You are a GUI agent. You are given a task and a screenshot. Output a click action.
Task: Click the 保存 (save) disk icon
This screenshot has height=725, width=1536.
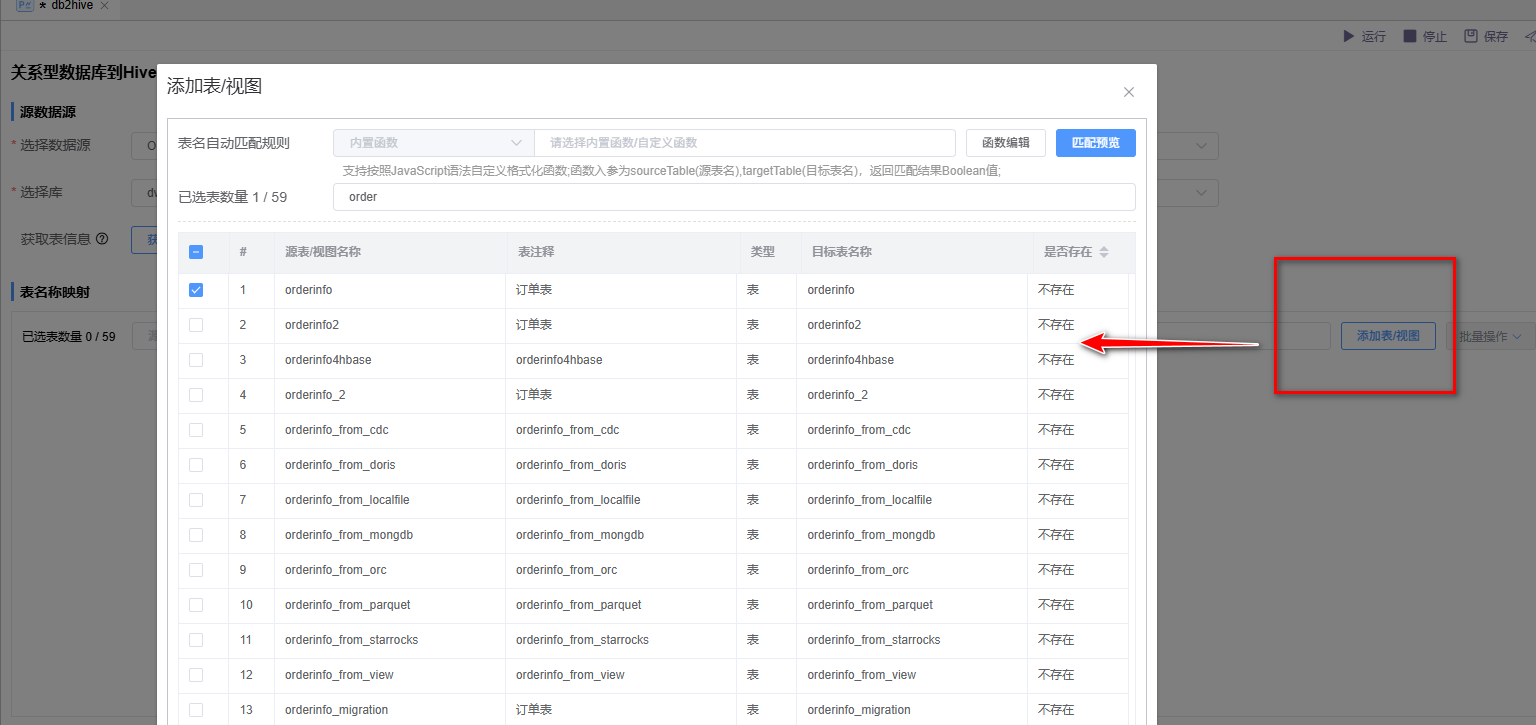tap(1471, 36)
